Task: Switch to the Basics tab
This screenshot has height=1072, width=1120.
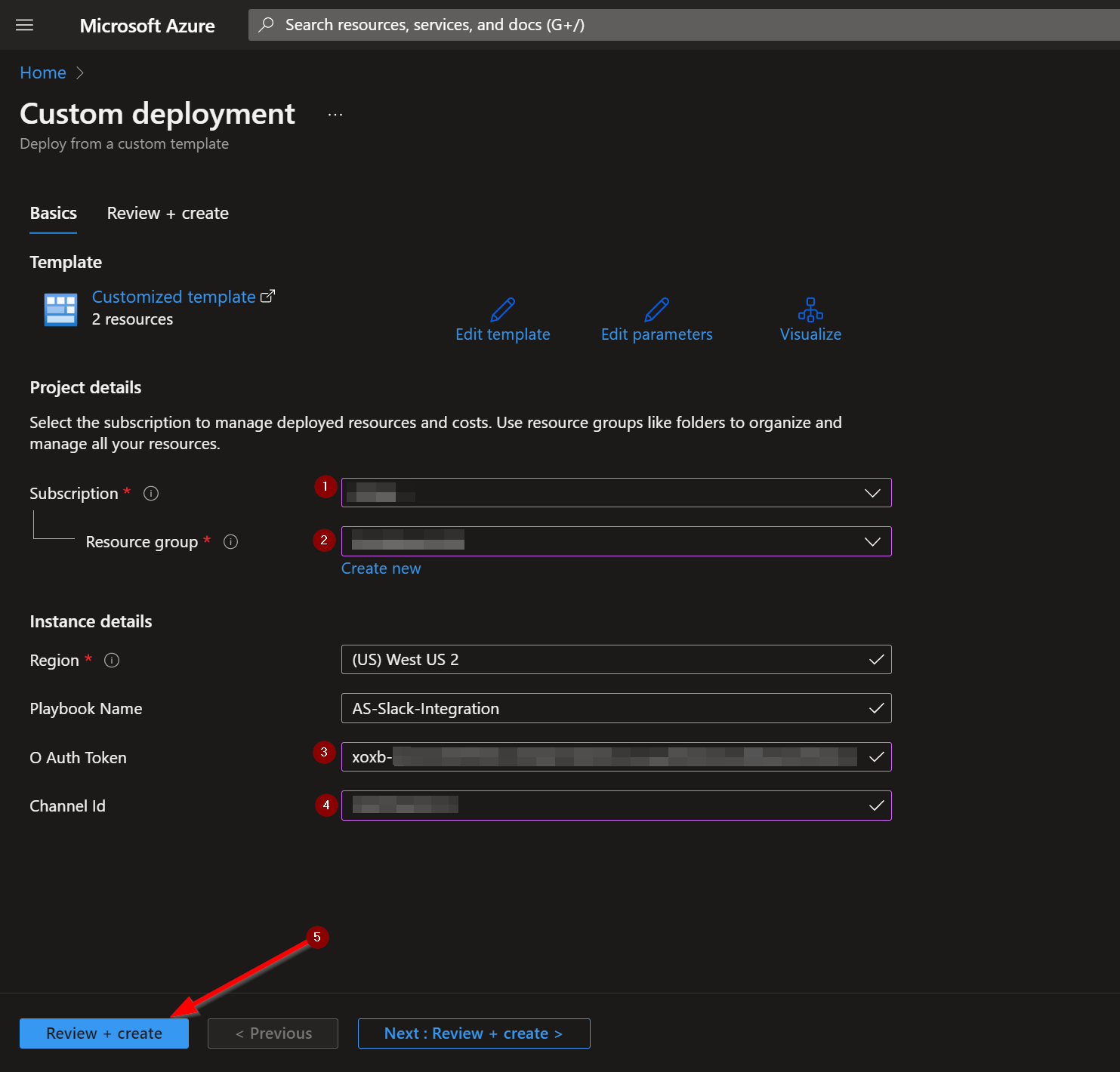Action: click(x=54, y=214)
